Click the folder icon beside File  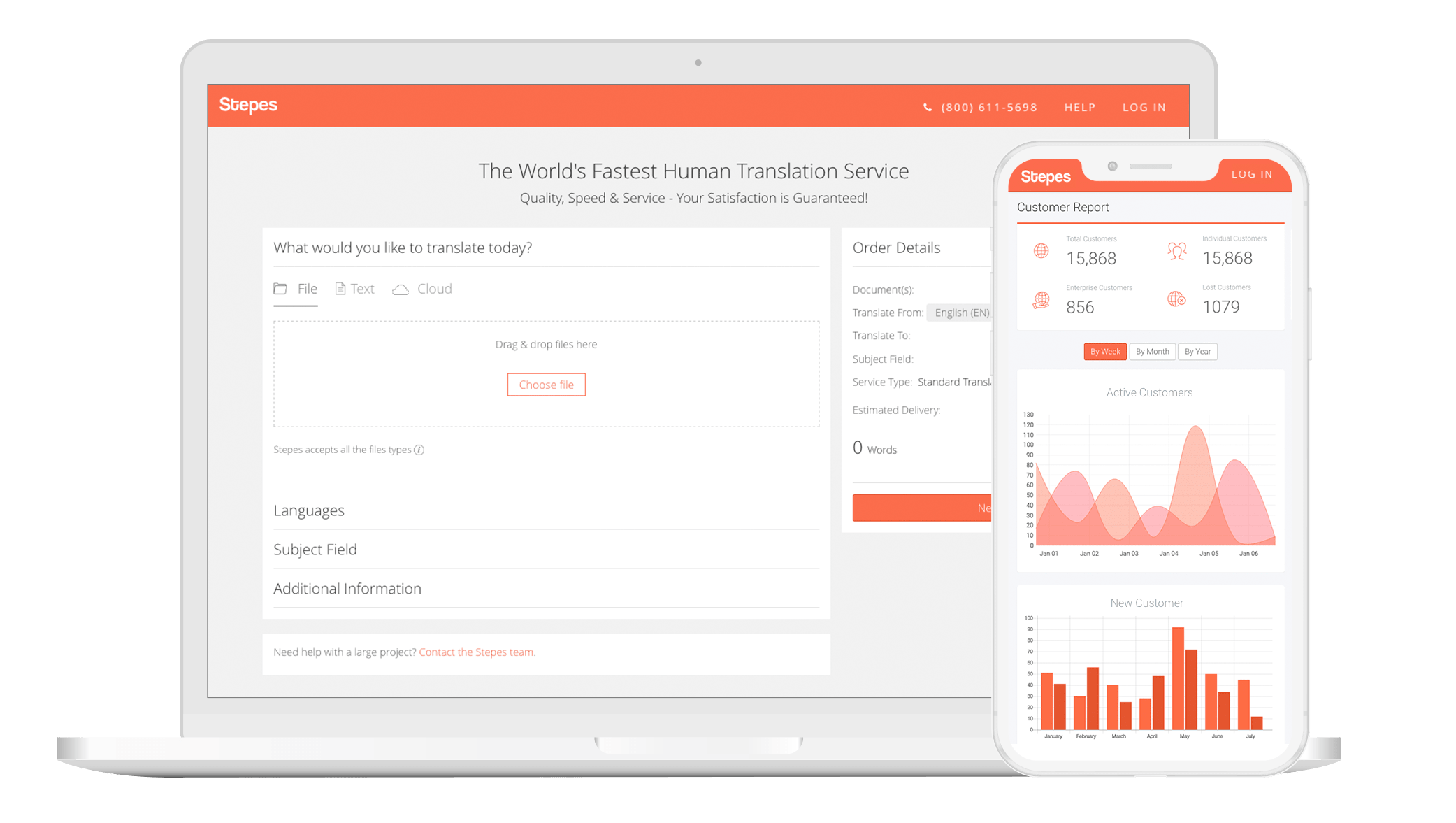tap(280, 288)
